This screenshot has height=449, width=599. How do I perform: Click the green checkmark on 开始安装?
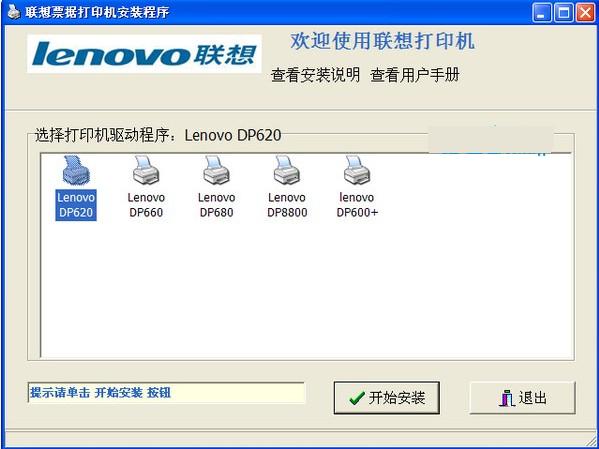(357, 398)
